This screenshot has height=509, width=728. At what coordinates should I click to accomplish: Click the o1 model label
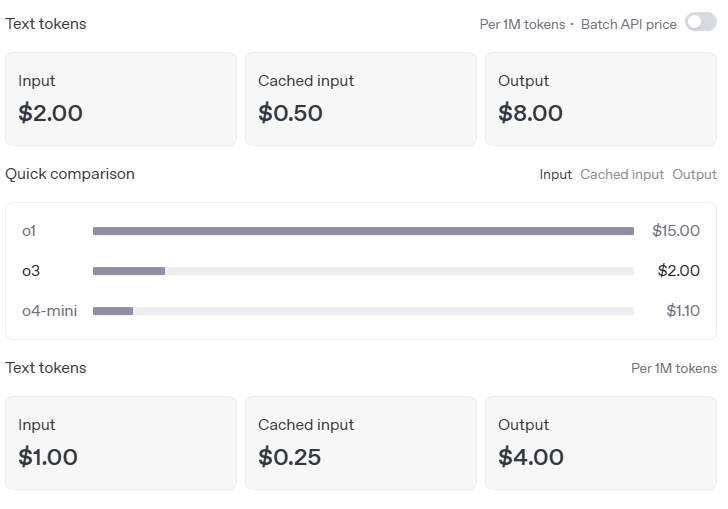tap(29, 231)
